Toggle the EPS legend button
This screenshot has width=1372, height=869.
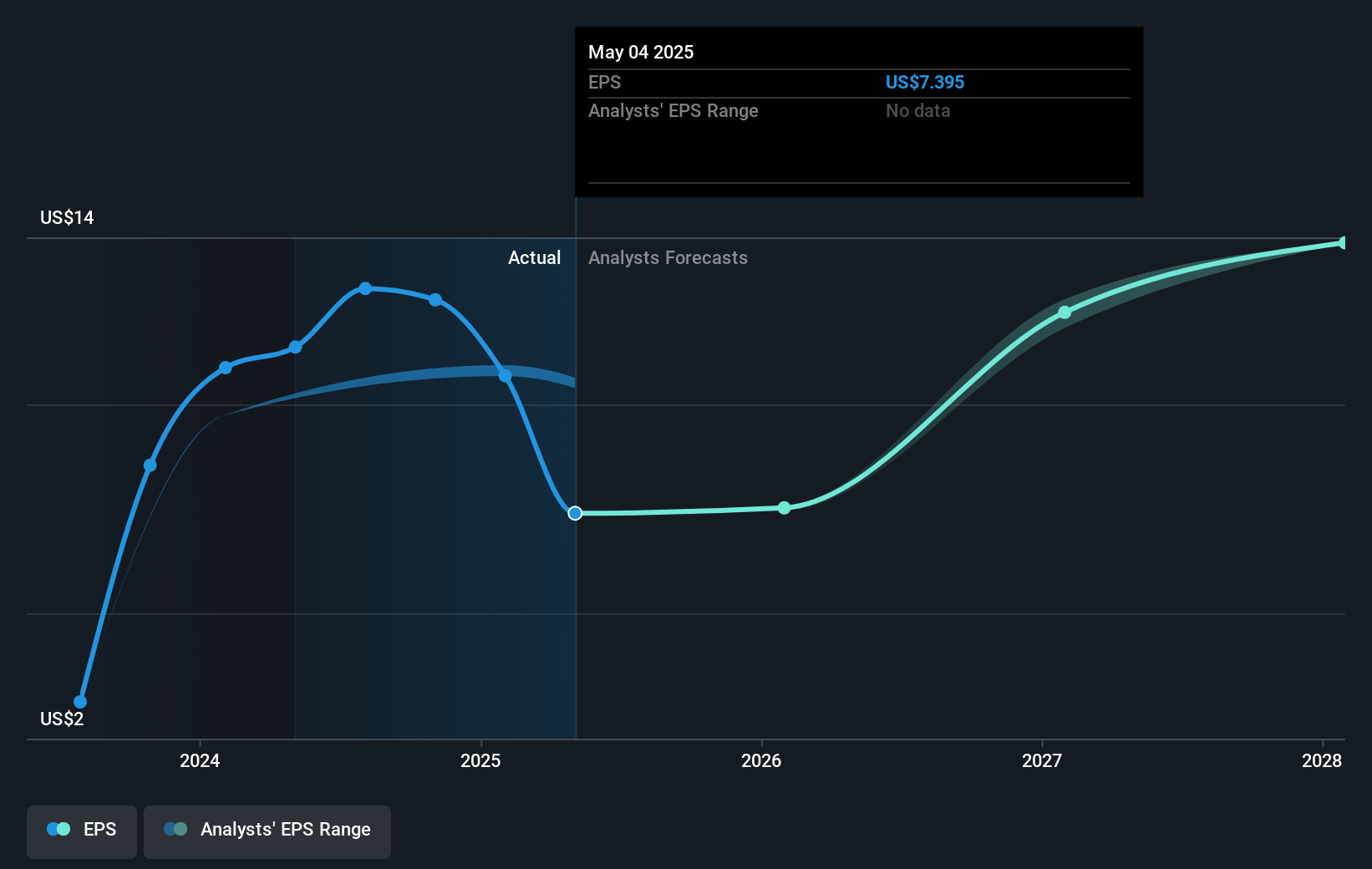click(82, 831)
